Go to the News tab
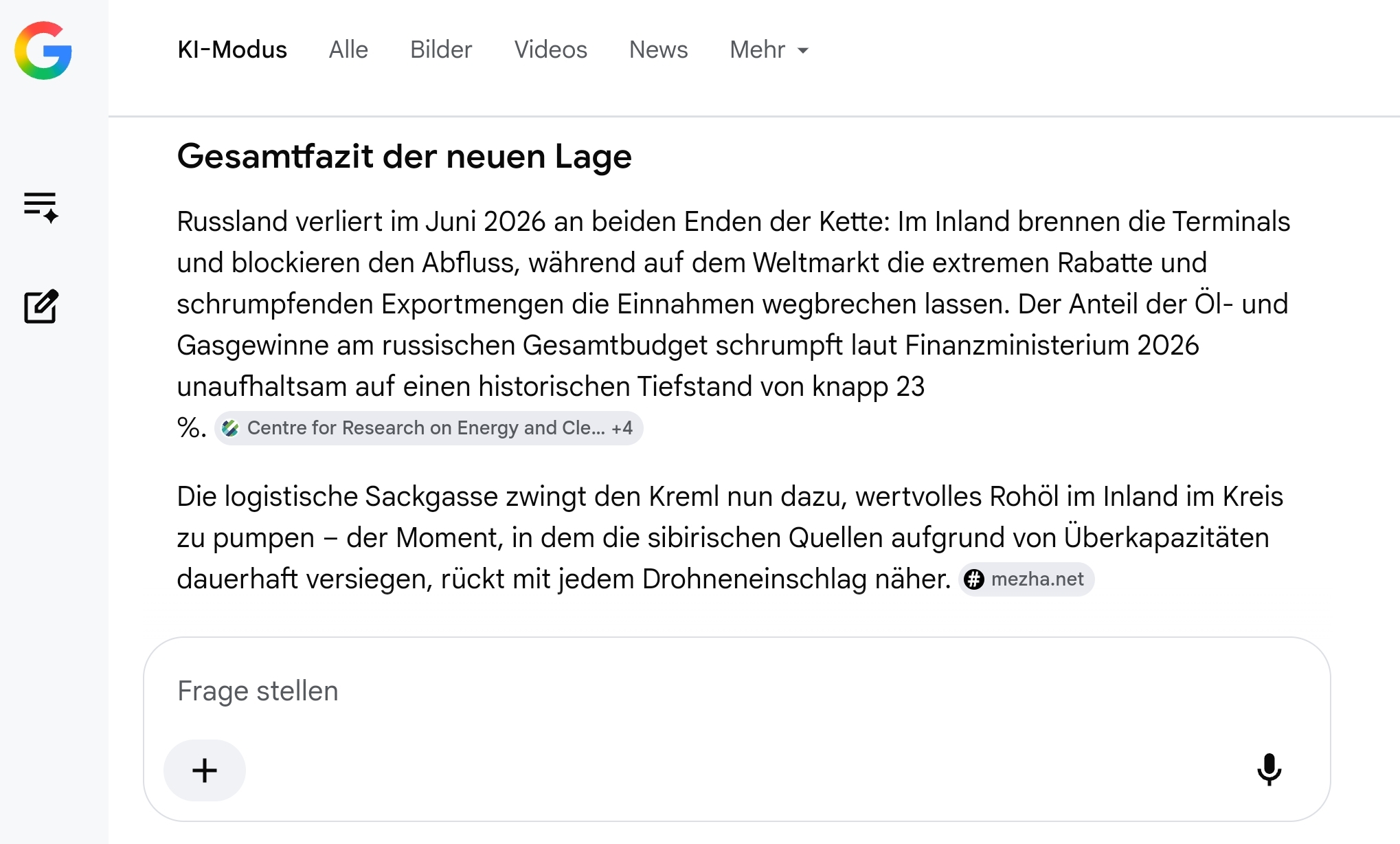 coord(659,49)
